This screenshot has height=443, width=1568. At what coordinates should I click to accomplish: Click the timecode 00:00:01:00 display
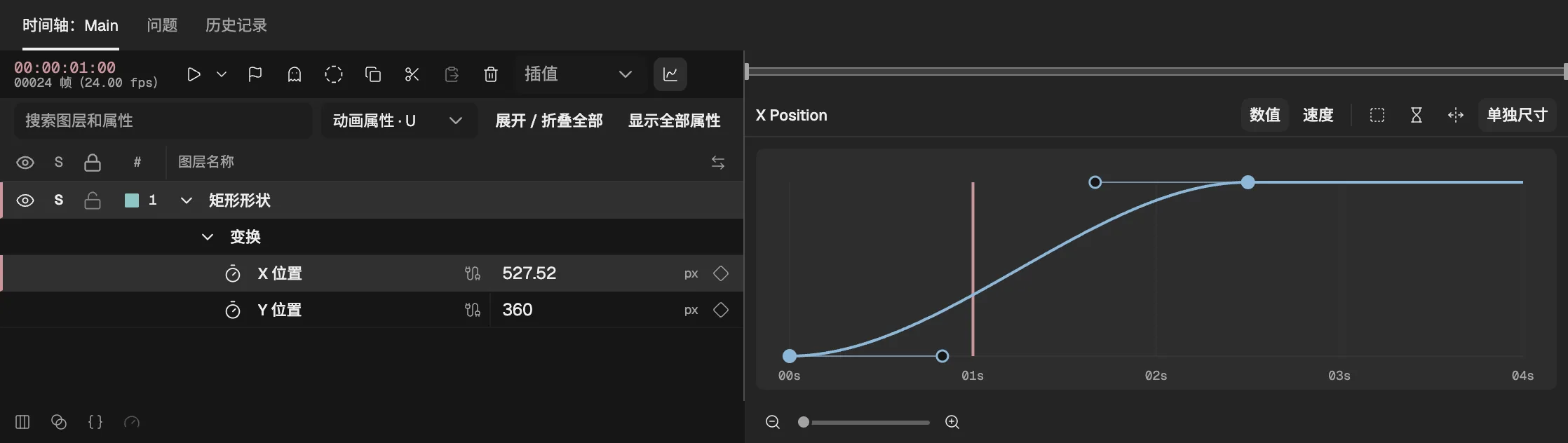[x=65, y=67]
